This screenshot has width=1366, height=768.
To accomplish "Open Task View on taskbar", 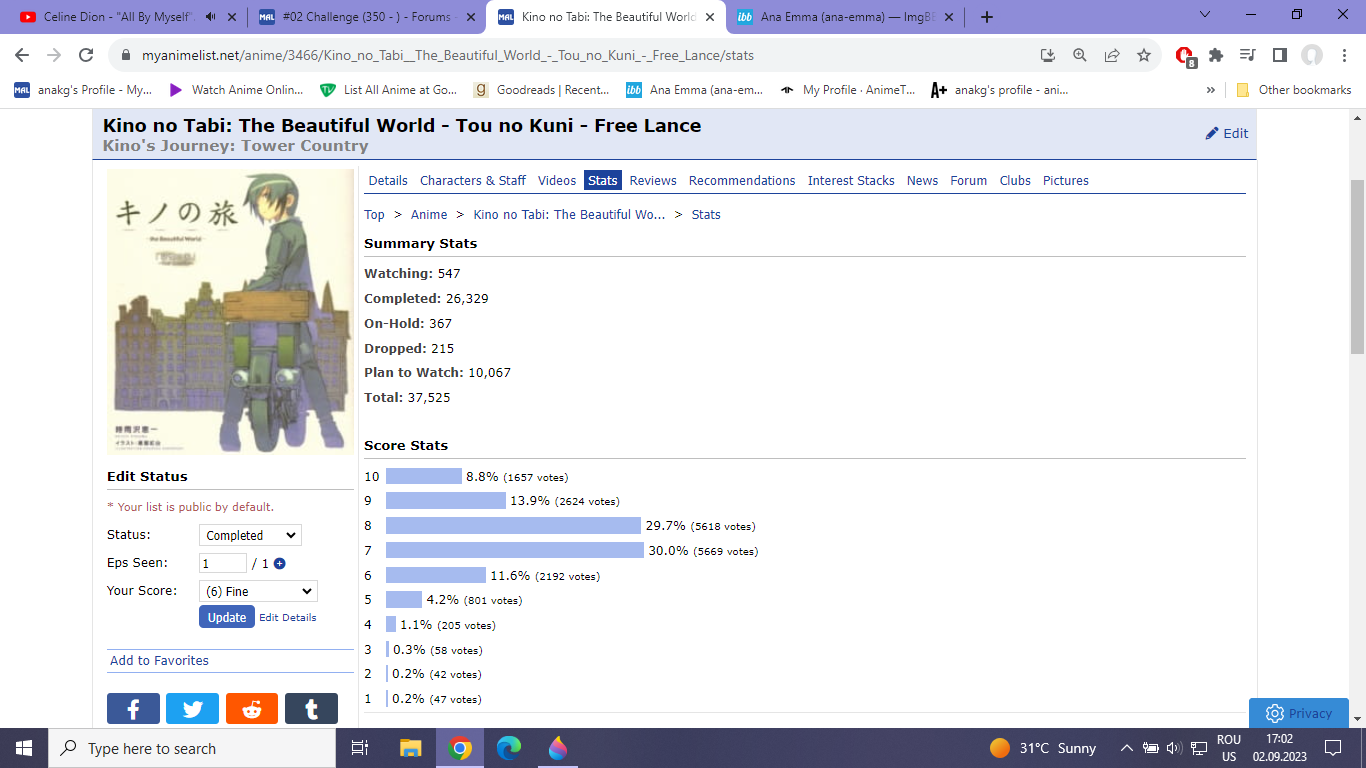I will [360, 748].
